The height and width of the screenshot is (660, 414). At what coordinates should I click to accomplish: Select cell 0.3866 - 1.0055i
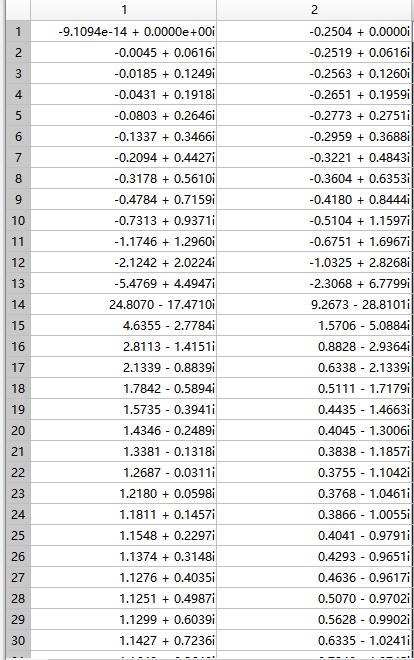[314, 514]
